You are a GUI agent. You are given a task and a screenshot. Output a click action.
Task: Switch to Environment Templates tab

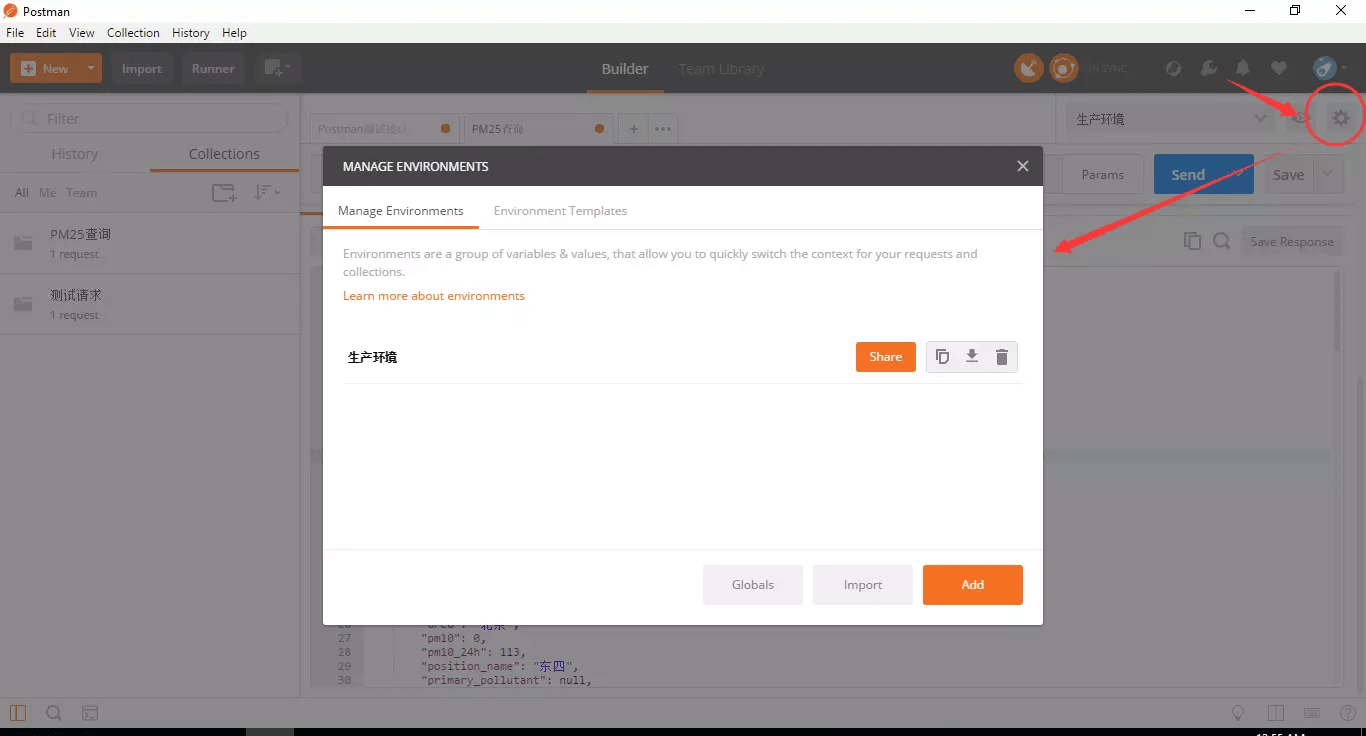560,211
